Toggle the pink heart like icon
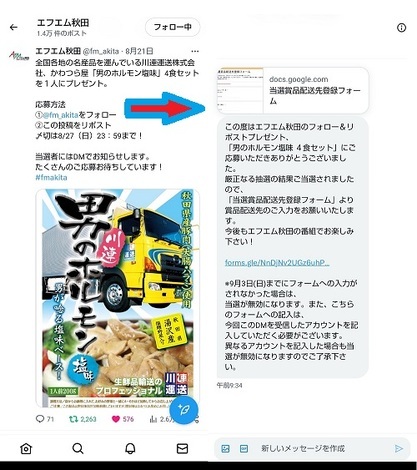Screen dimensions: 417x470 (116, 419)
